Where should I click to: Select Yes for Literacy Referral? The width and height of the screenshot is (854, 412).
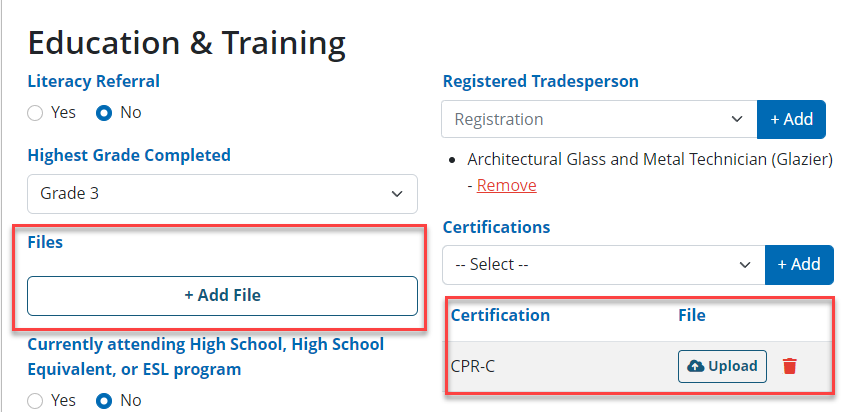35,113
